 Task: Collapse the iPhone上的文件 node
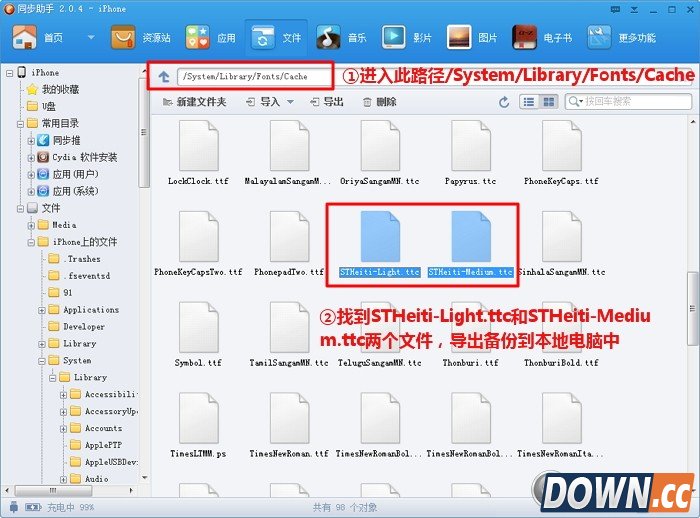pyautogui.click(x=31, y=242)
